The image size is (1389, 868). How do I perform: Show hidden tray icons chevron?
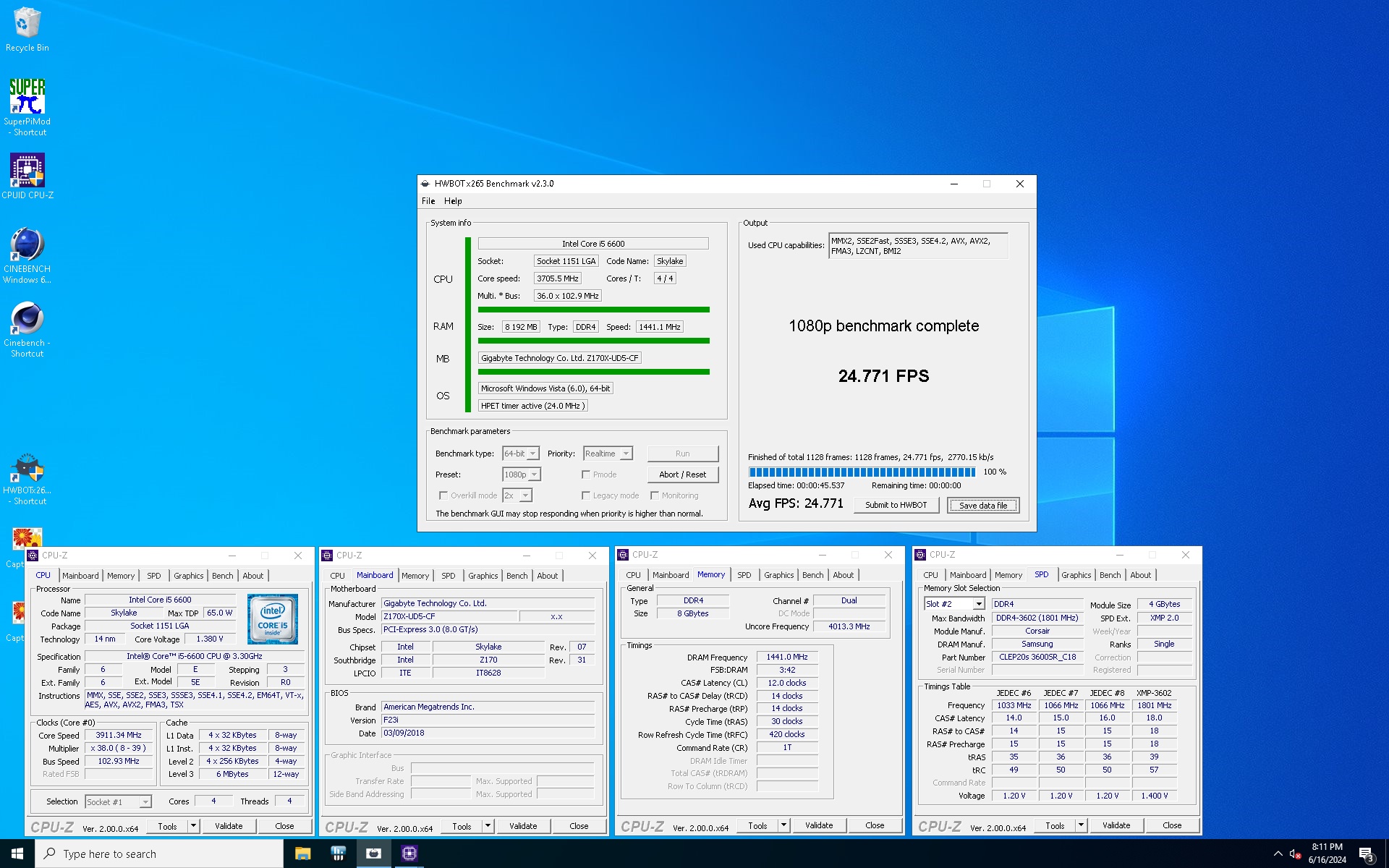point(1278,854)
